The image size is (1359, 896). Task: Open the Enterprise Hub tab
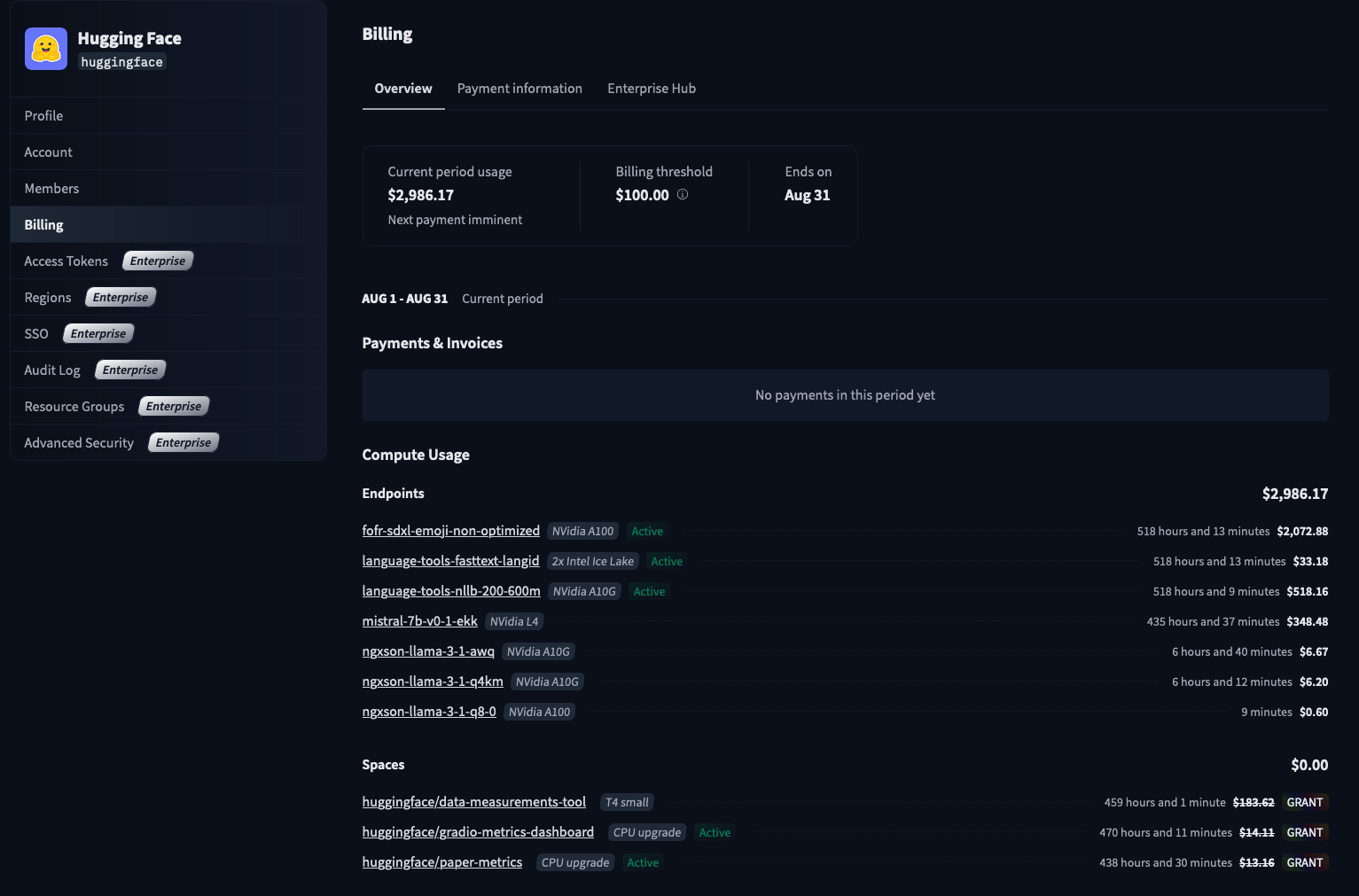coord(652,88)
